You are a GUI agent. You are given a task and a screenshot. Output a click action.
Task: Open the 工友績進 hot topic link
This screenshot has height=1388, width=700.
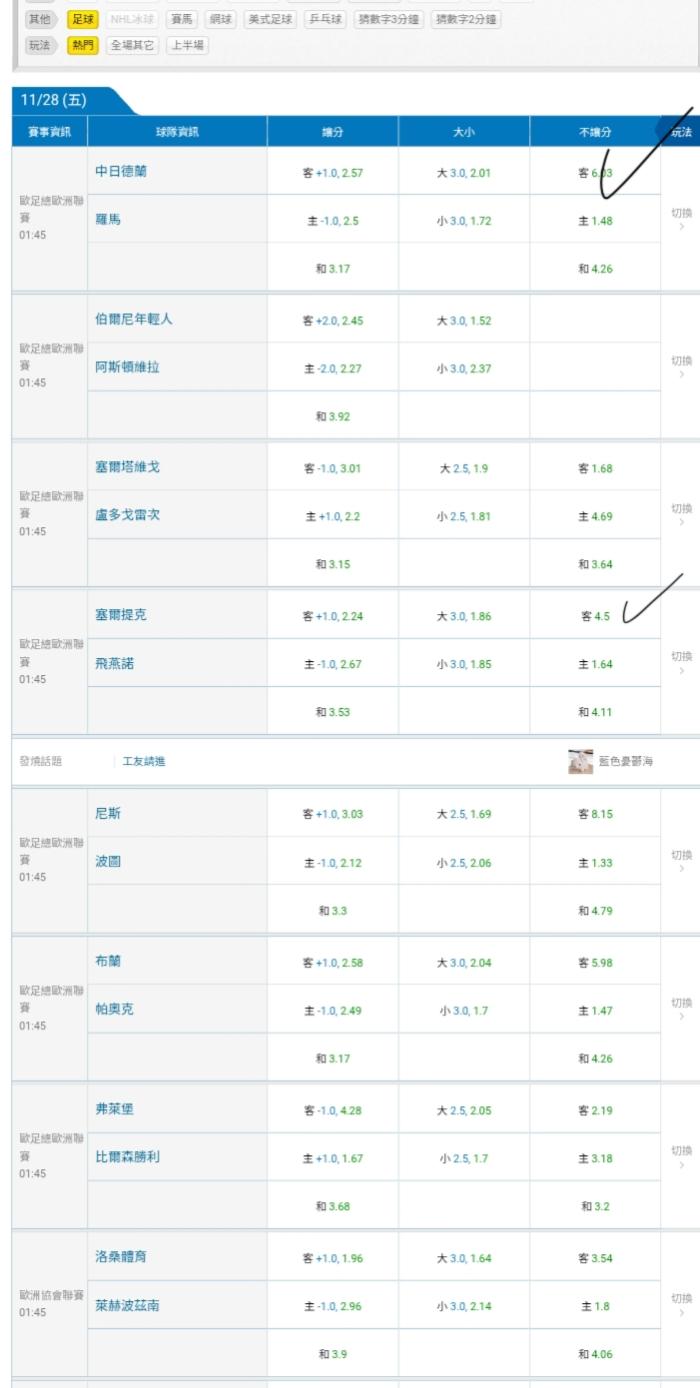coord(144,761)
